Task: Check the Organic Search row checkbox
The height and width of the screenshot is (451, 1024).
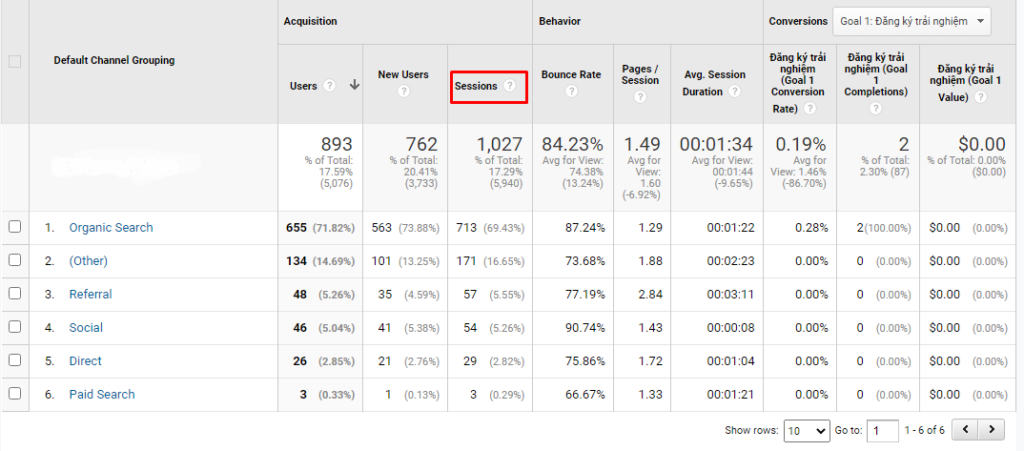Action: [x=15, y=227]
